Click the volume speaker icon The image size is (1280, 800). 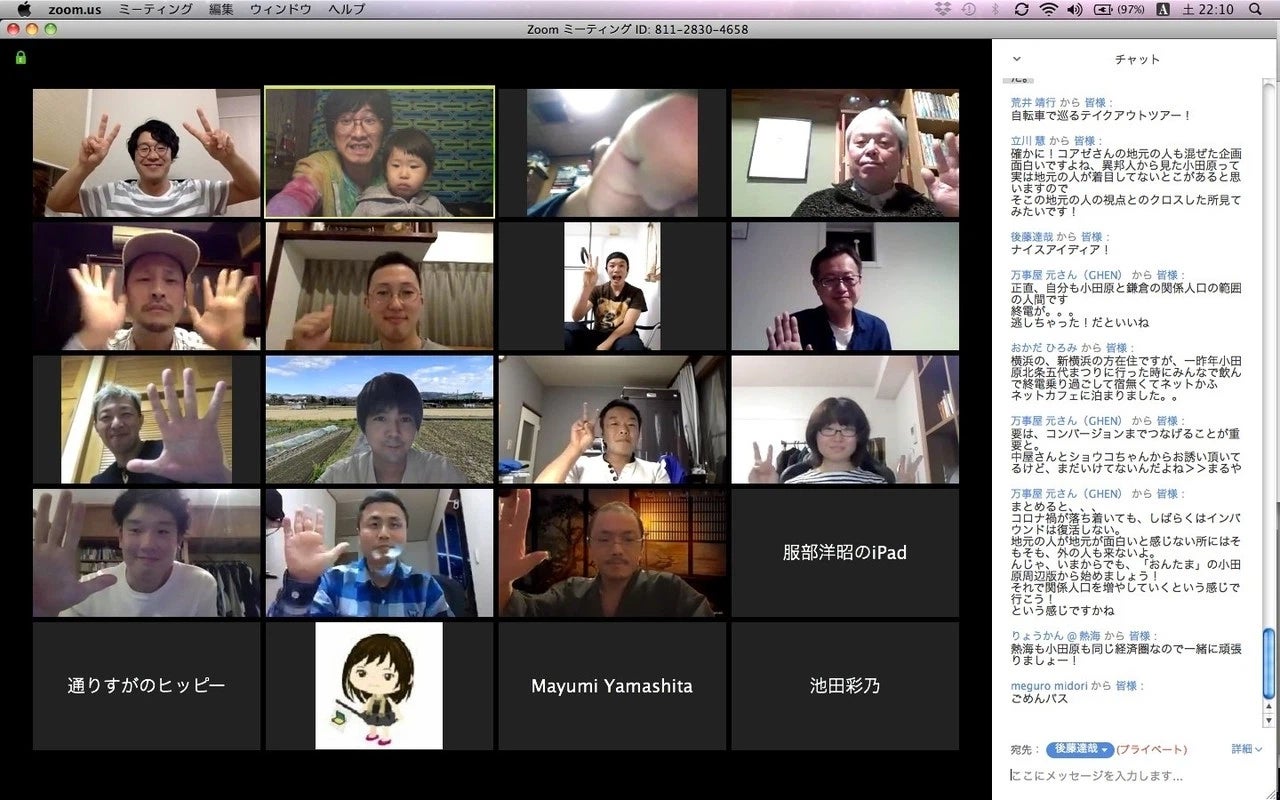(x=1075, y=9)
